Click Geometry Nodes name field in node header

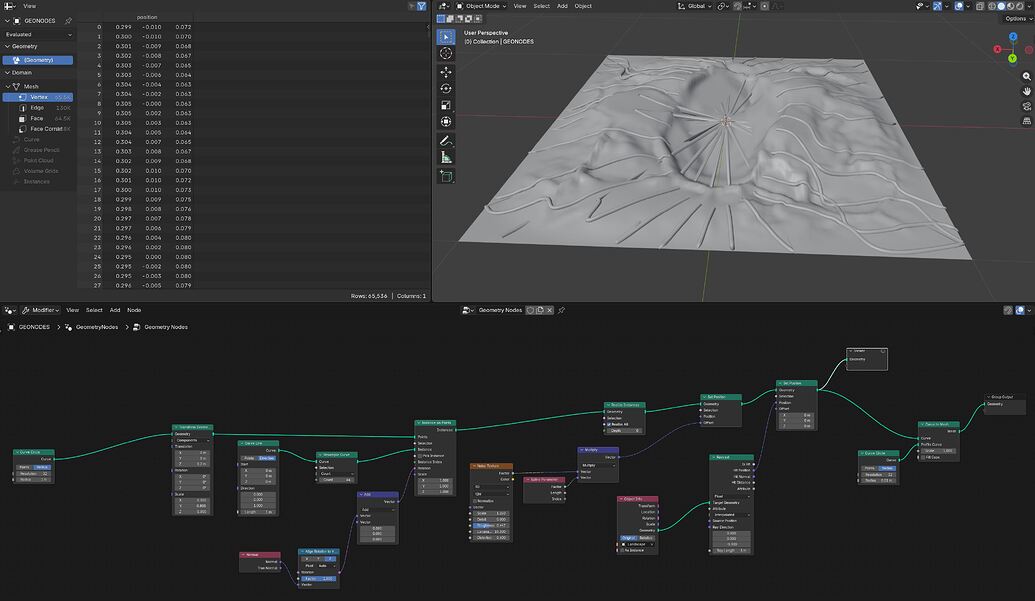point(500,310)
